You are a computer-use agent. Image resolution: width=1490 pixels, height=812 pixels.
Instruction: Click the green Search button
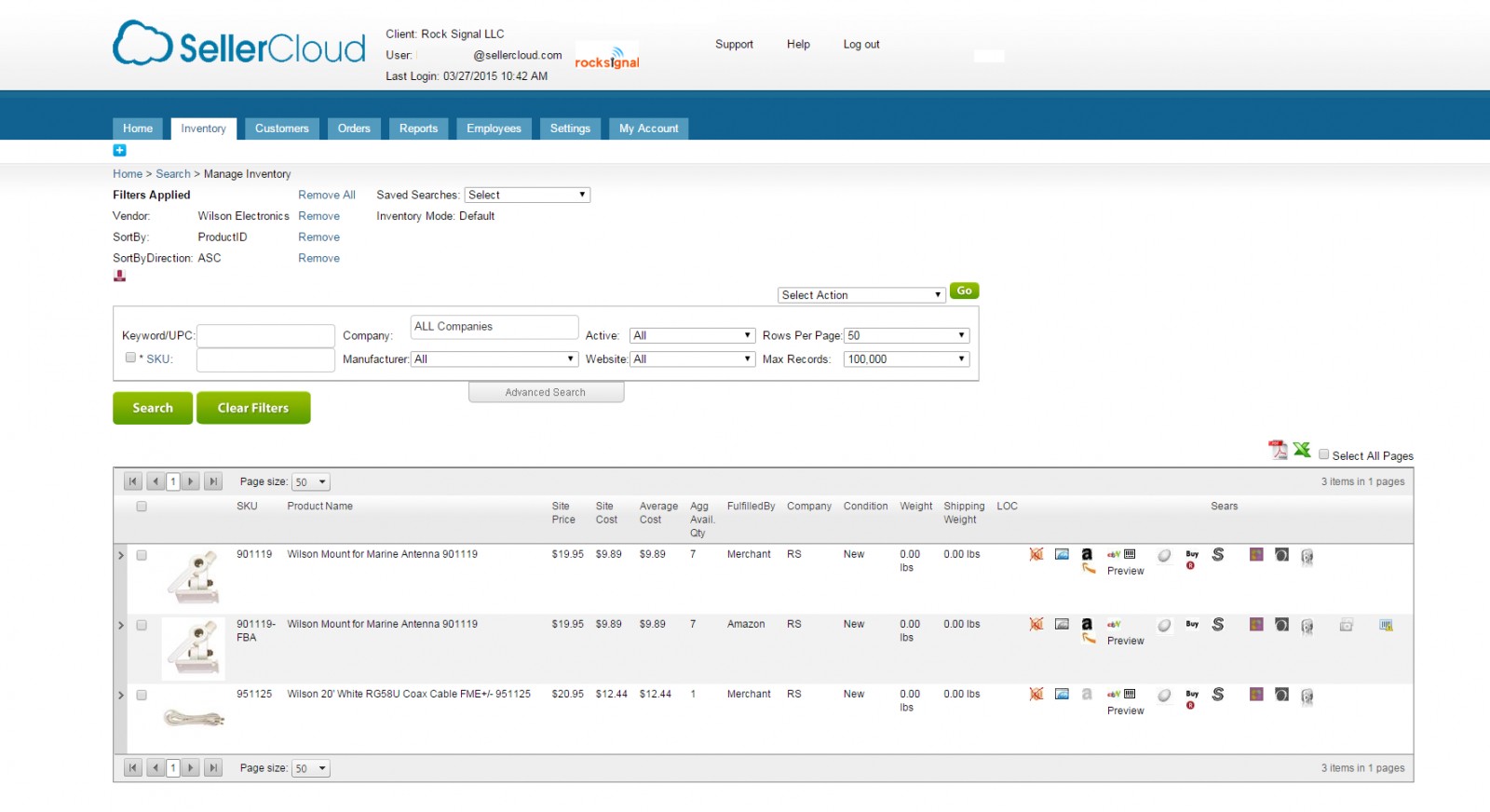click(153, 408)
